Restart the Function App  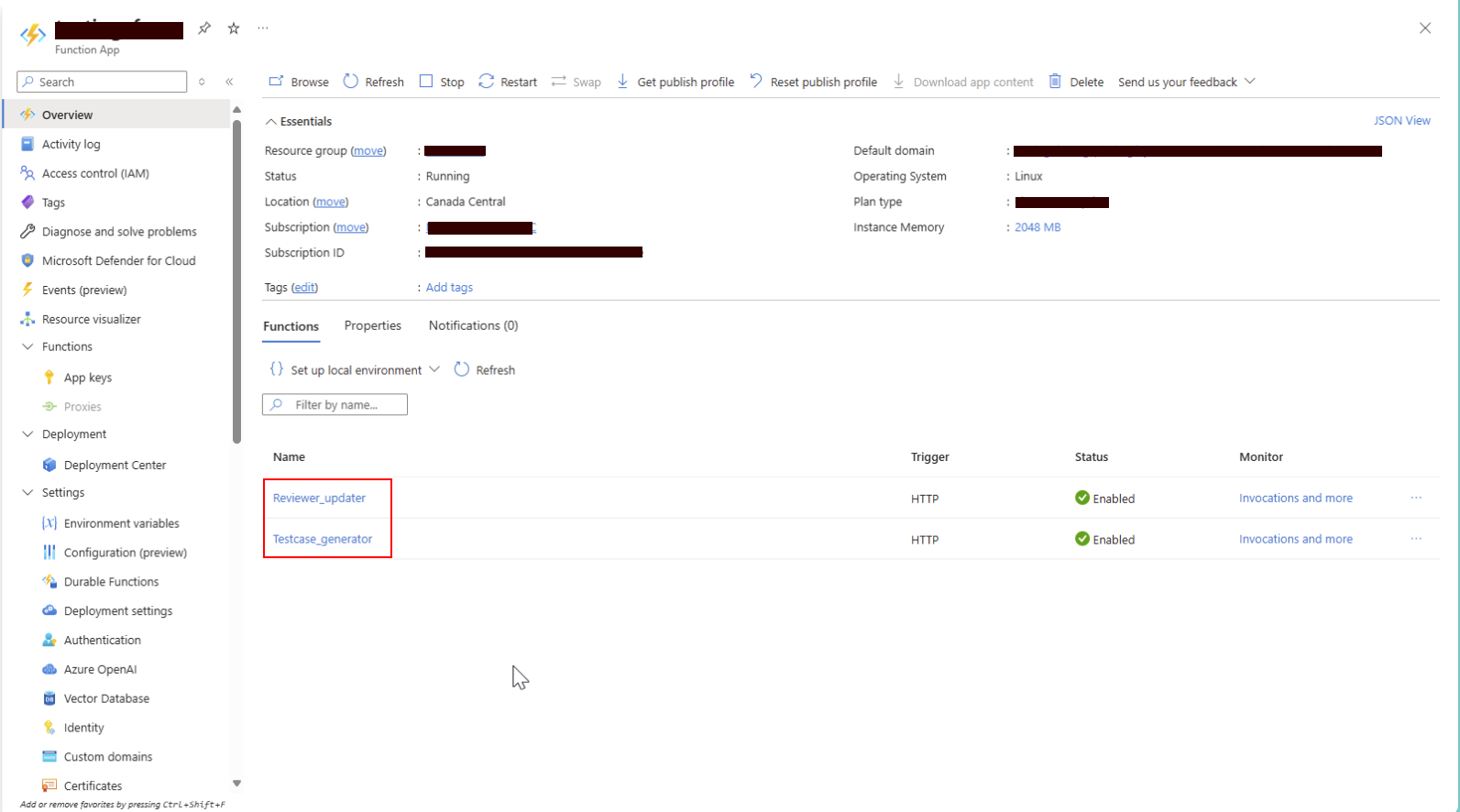coord(508,82)
